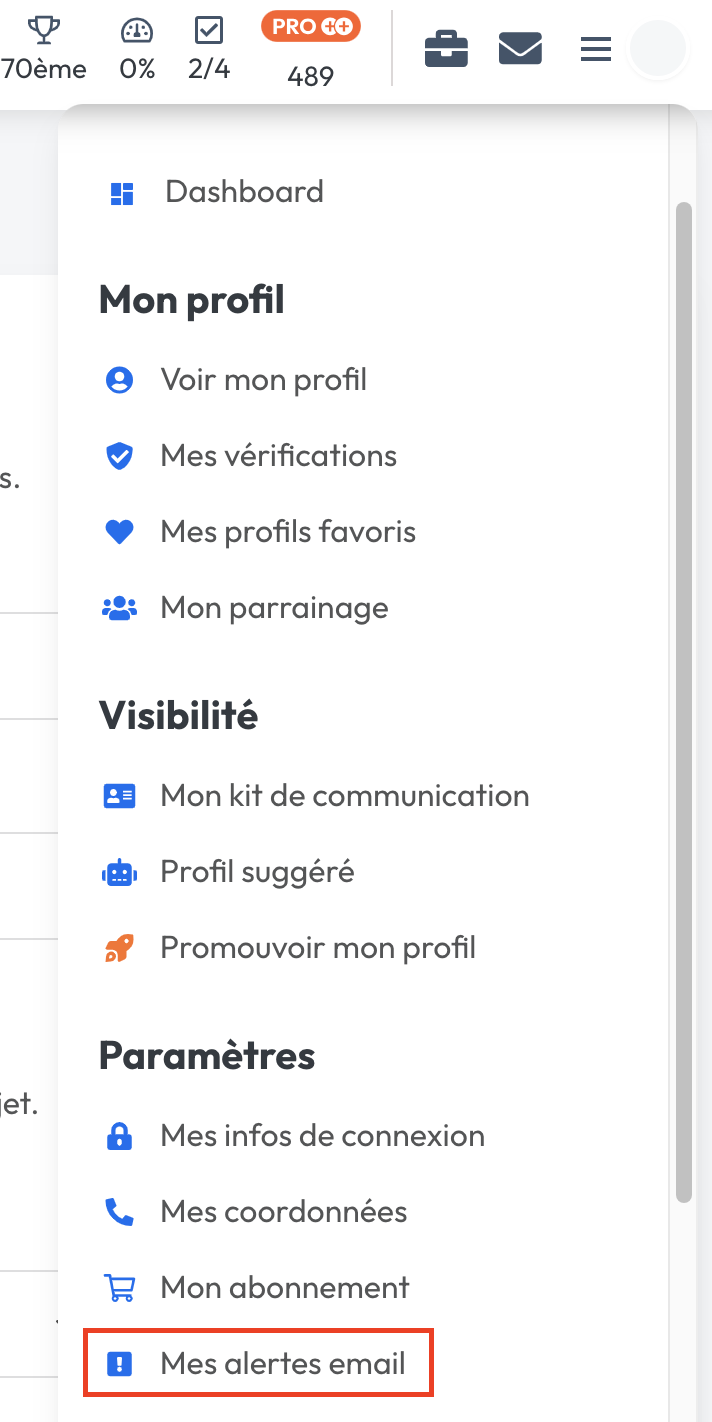Click the PRO badge

pyautogui.click(x=311, y=27)
